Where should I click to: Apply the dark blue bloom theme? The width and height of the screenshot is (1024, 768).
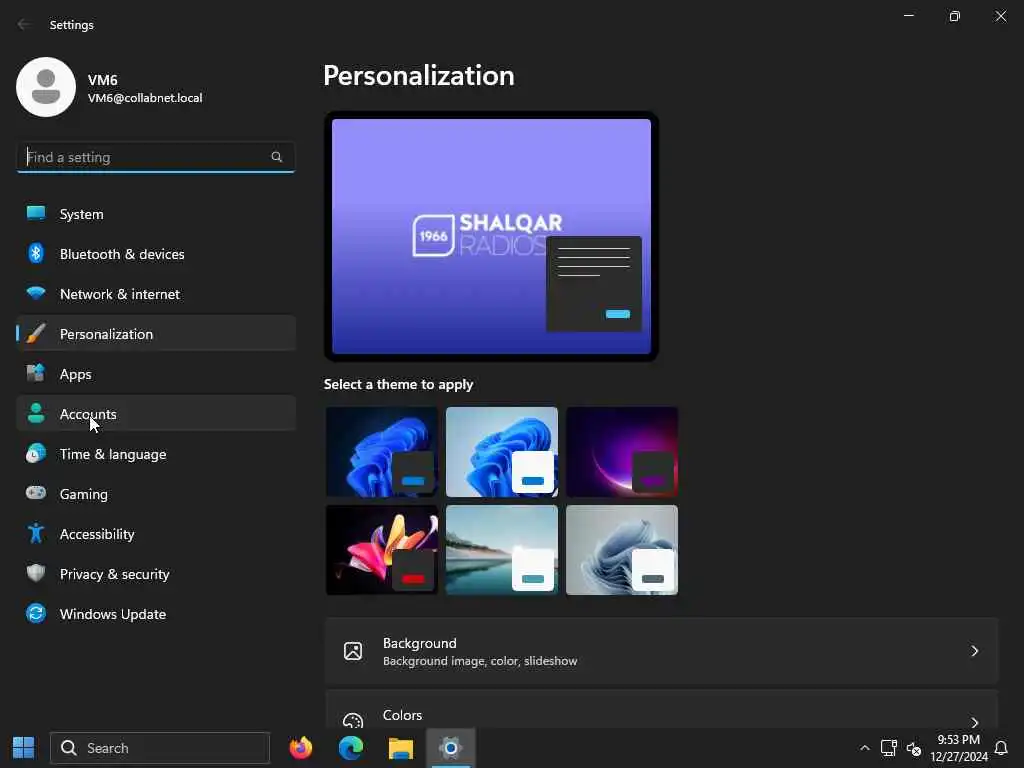(x=381, y=452)
